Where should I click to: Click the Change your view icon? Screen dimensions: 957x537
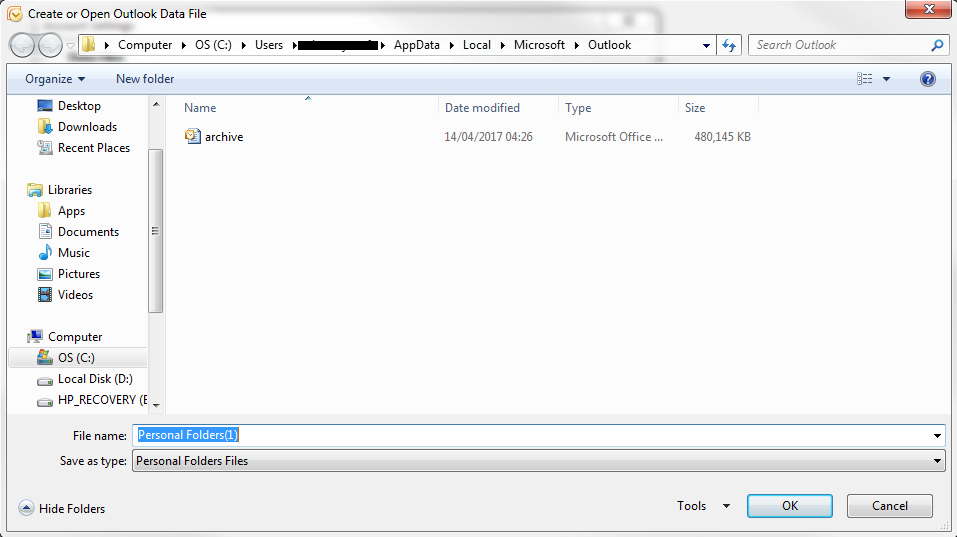(864, 79)
